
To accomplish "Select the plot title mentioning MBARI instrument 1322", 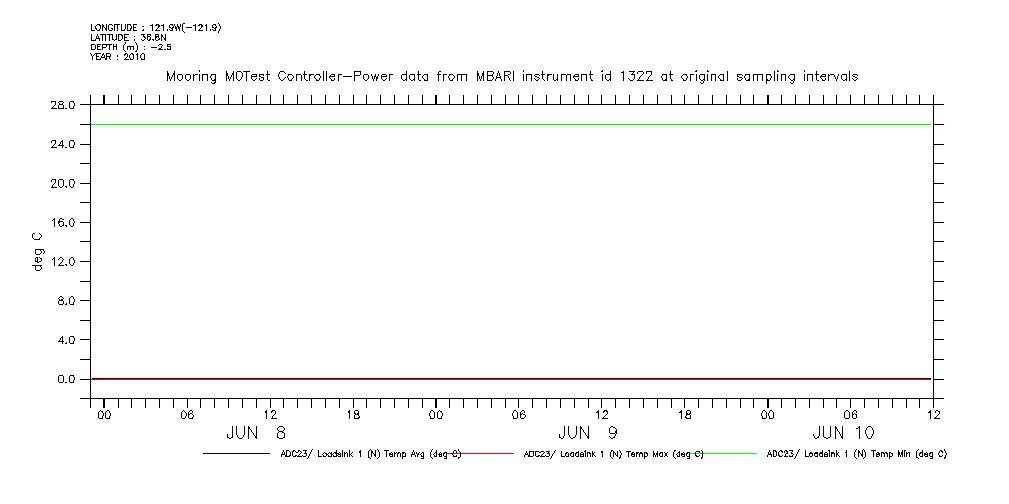I will 511,77.
